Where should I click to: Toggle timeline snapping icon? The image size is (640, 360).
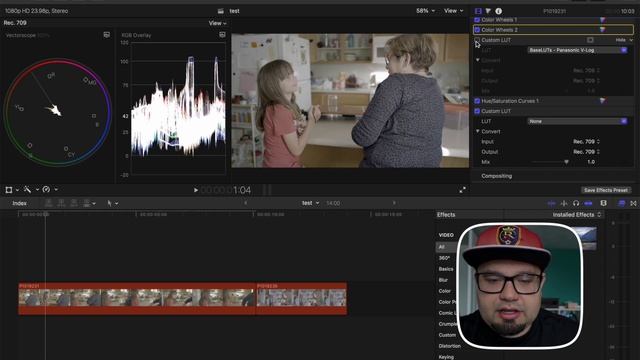pos(588,203)
